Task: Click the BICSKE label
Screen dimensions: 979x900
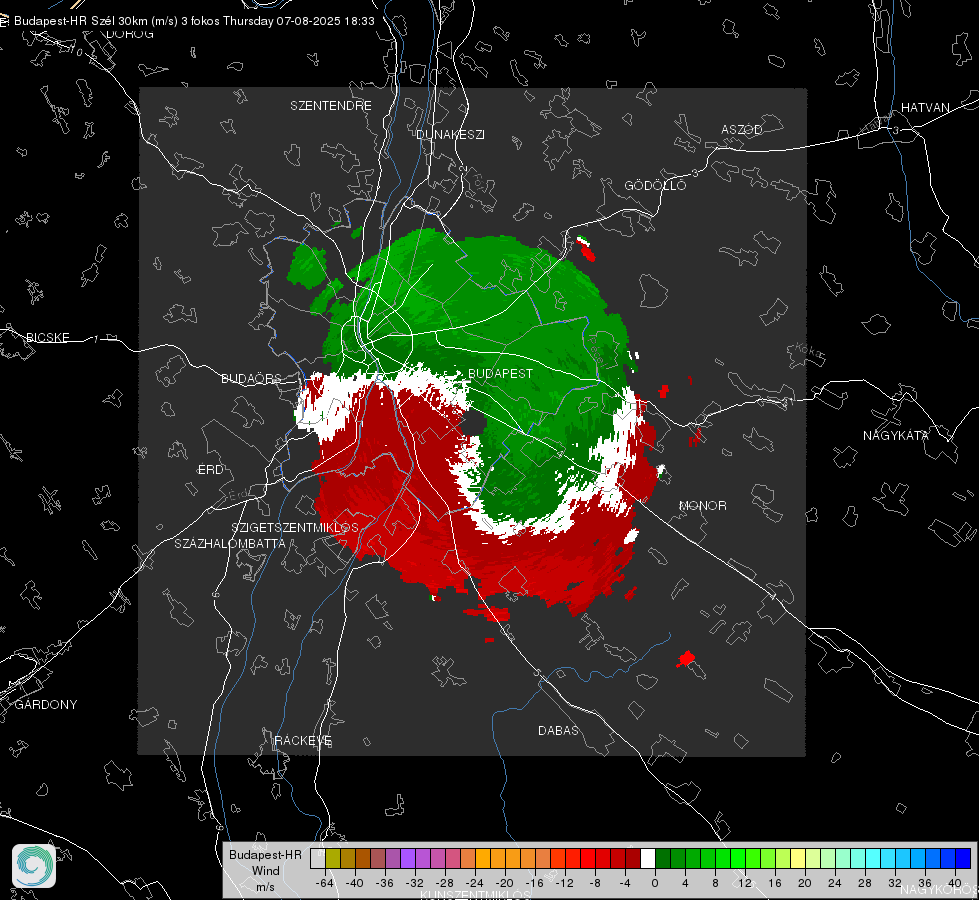Action: click(47, 338)
